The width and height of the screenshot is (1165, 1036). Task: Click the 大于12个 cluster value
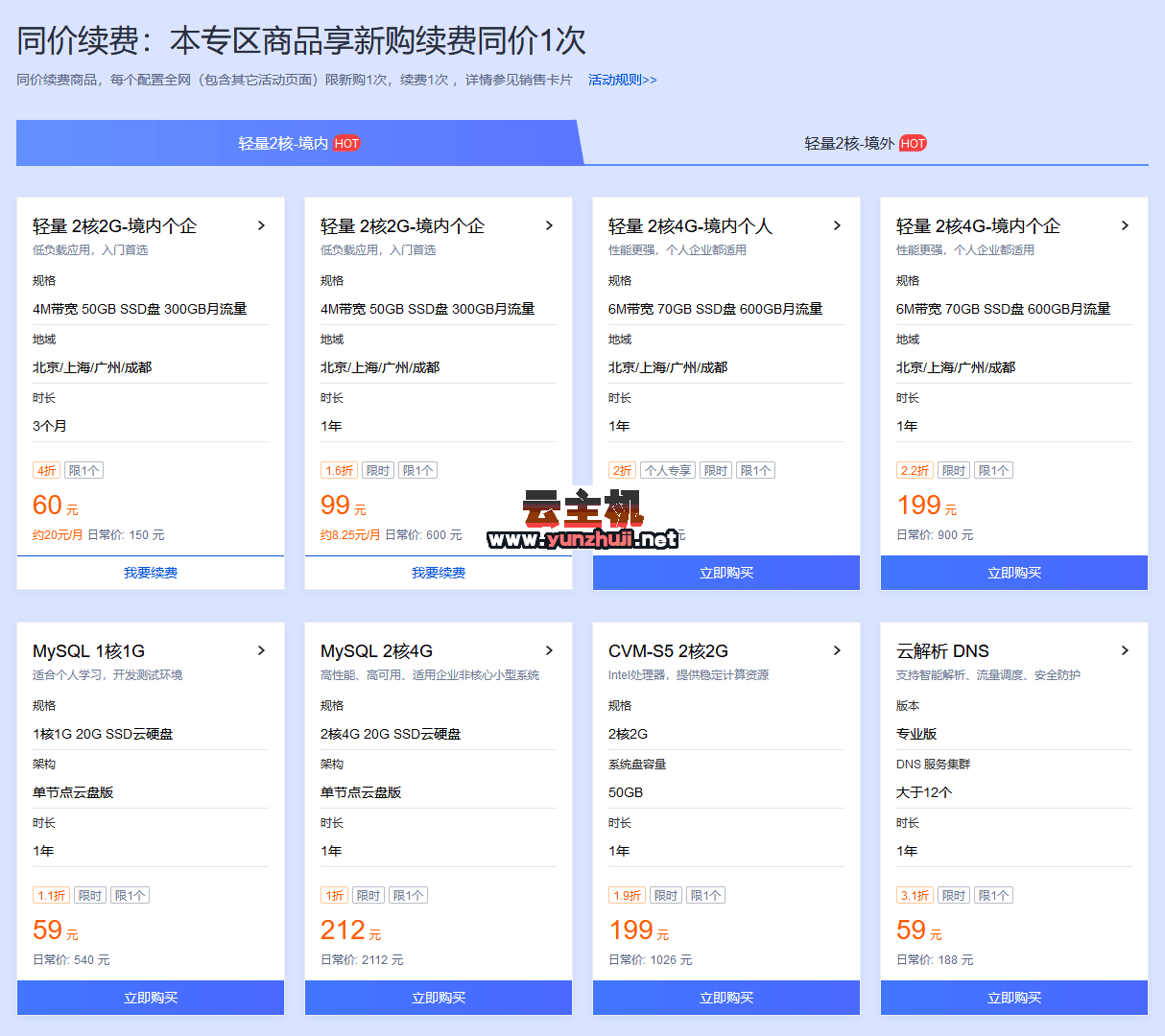pos(924,792)
